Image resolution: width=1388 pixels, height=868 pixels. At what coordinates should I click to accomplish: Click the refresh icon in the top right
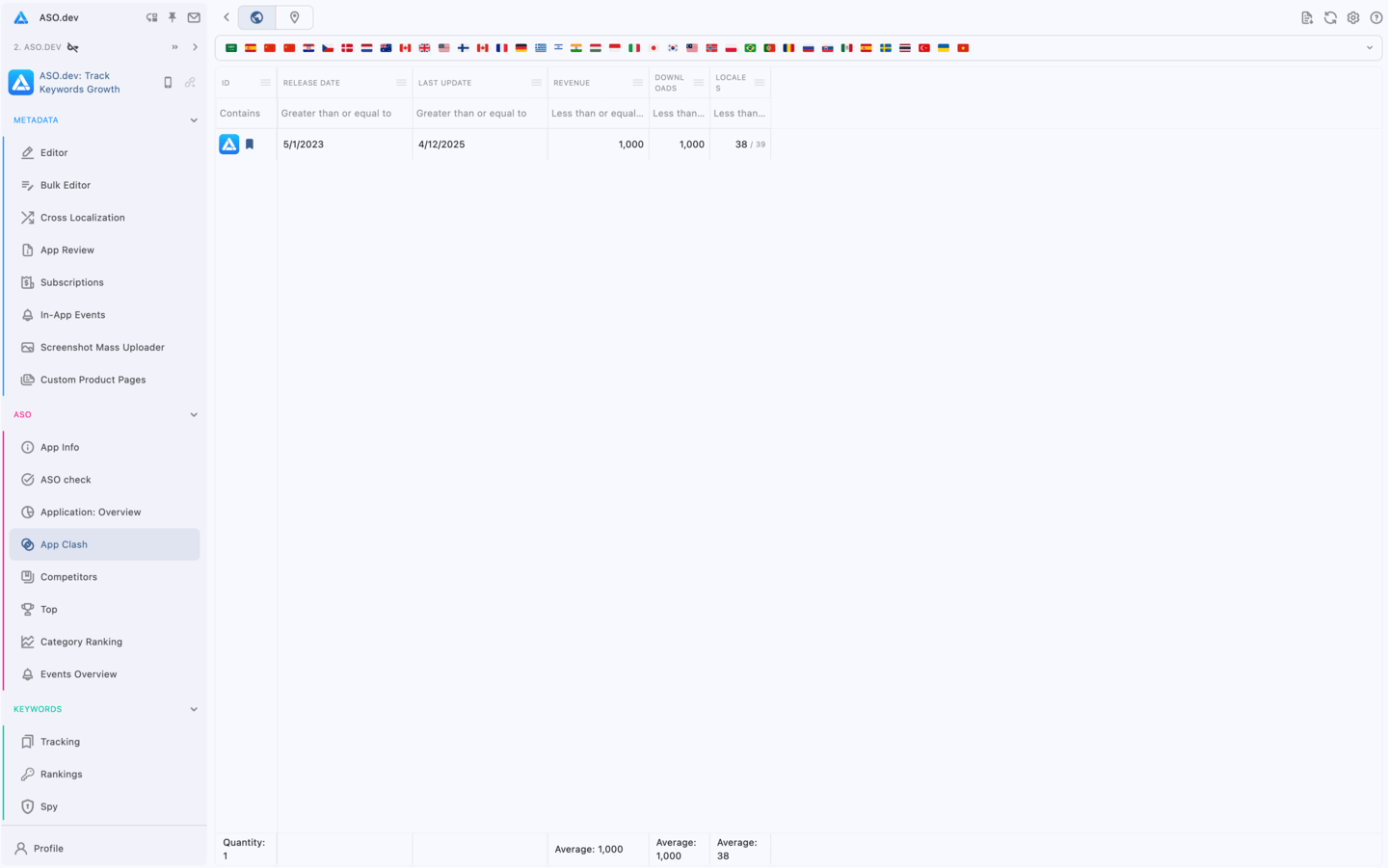[x=1330, y=17]
